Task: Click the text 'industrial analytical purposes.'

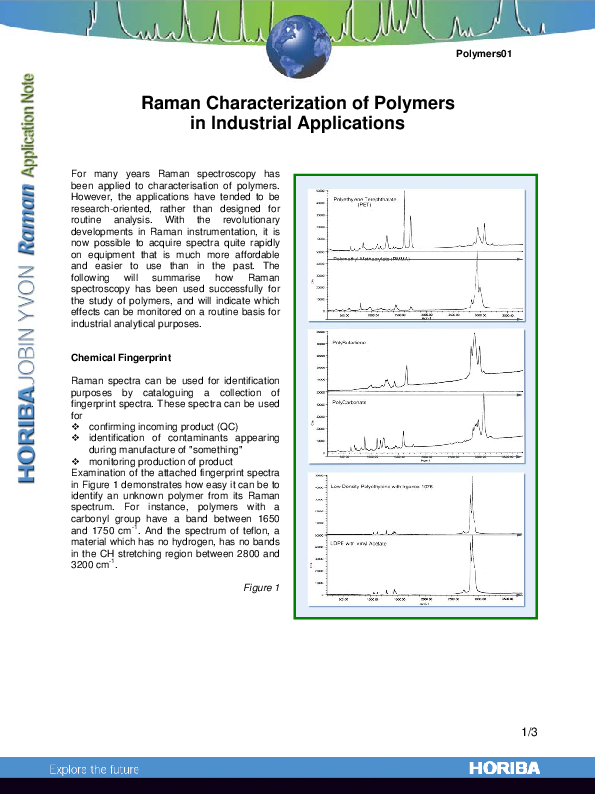Action: 136,324
